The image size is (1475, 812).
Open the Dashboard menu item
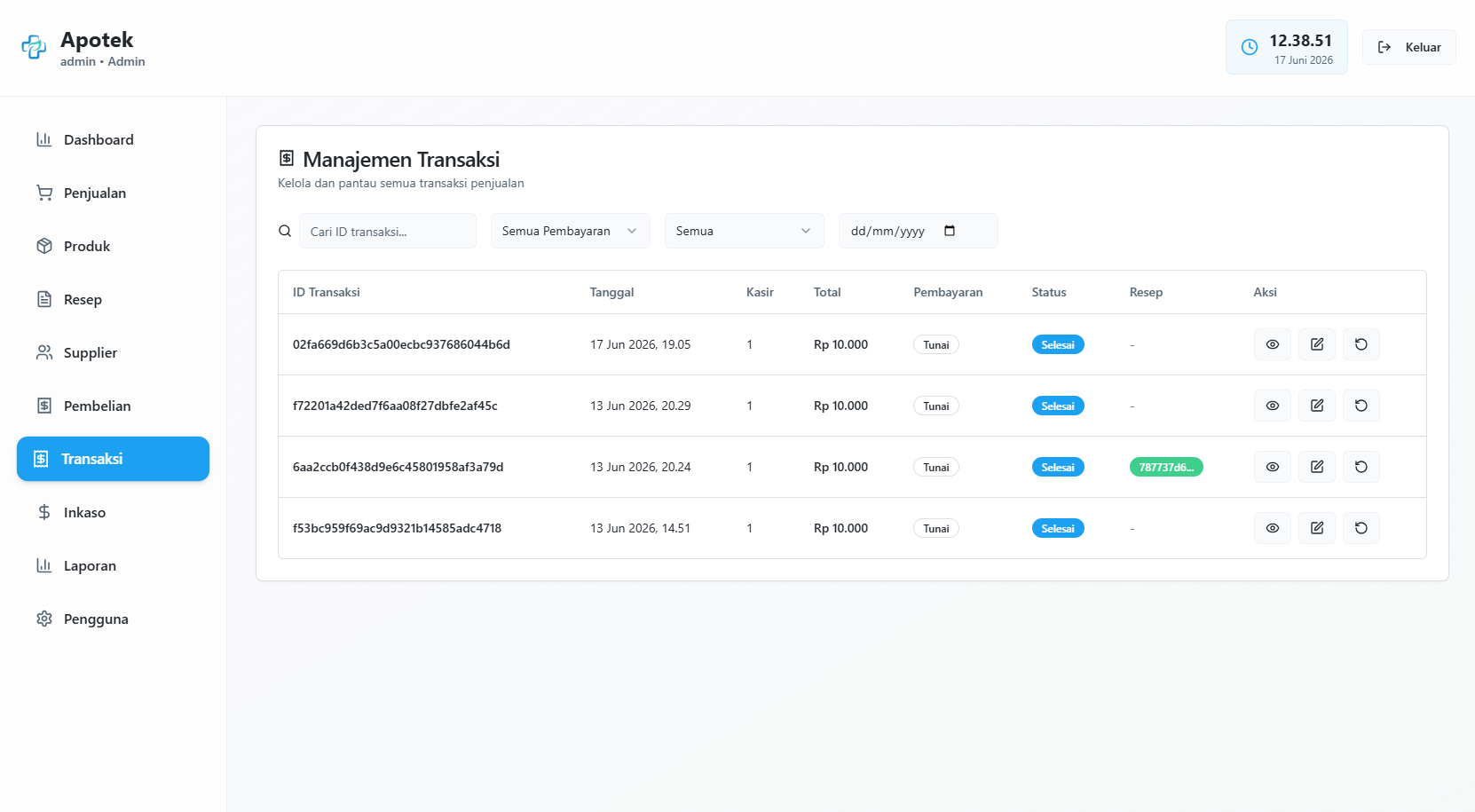tap(113, 139)
